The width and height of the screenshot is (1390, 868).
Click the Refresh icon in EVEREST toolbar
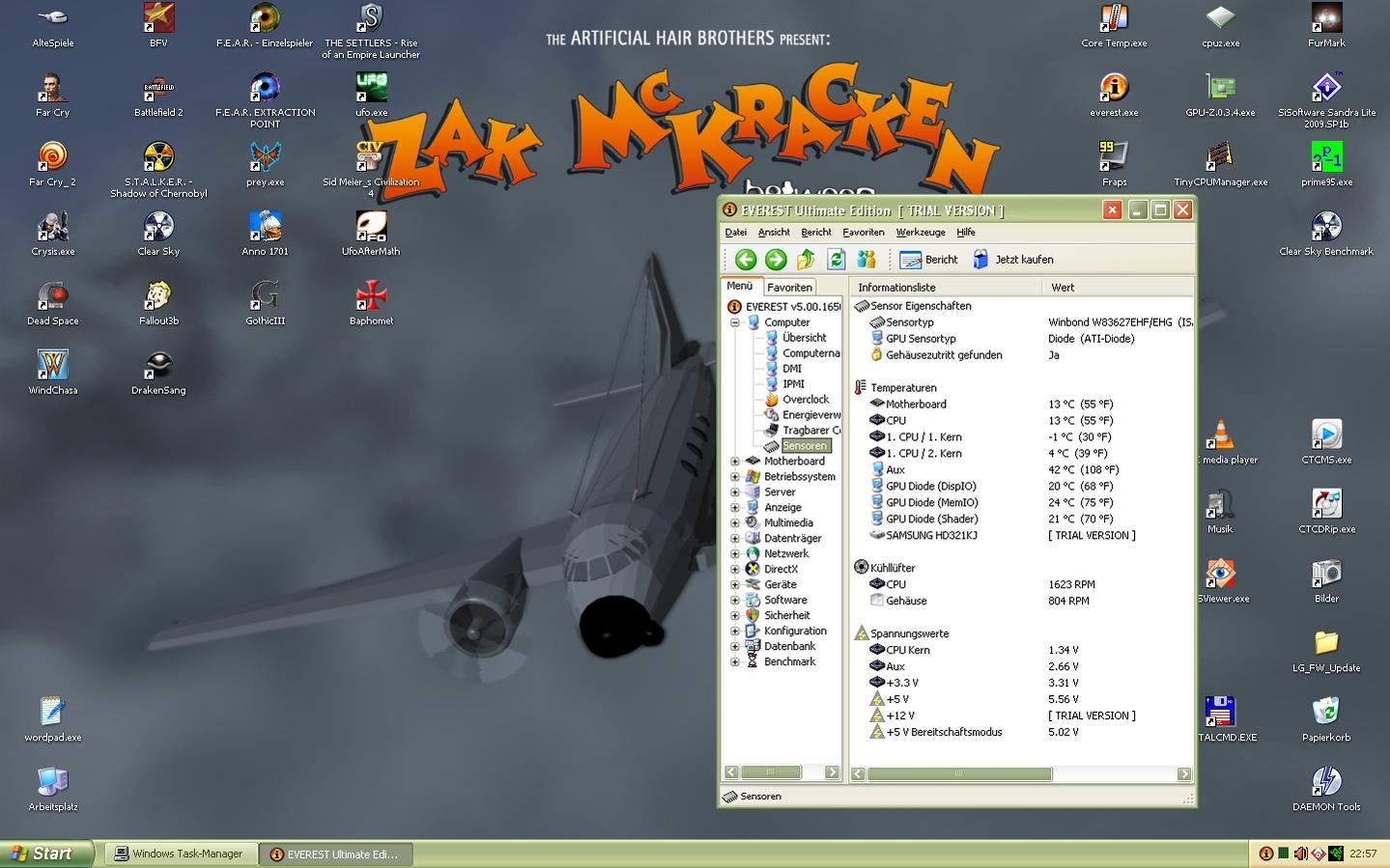837,259
